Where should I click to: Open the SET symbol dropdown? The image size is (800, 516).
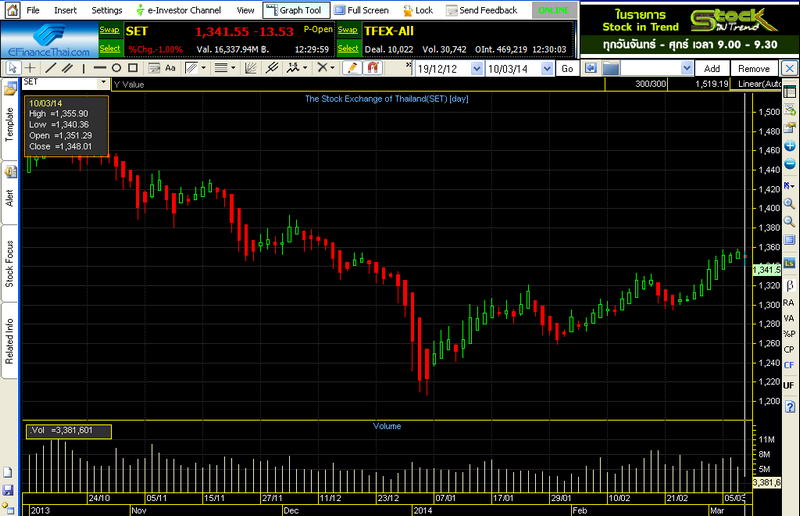[104, 82]
